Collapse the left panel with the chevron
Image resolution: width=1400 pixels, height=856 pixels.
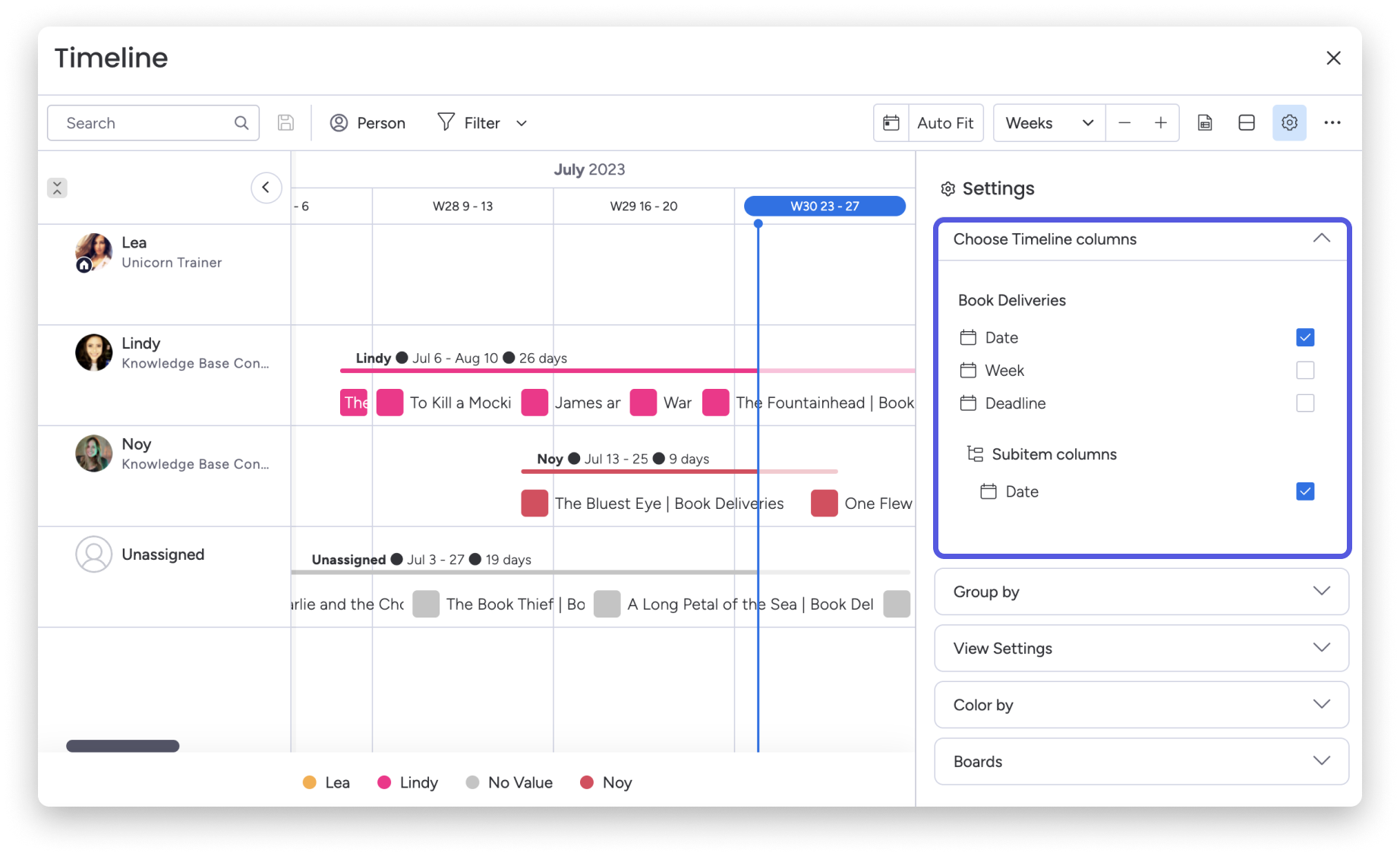point(266,188)
